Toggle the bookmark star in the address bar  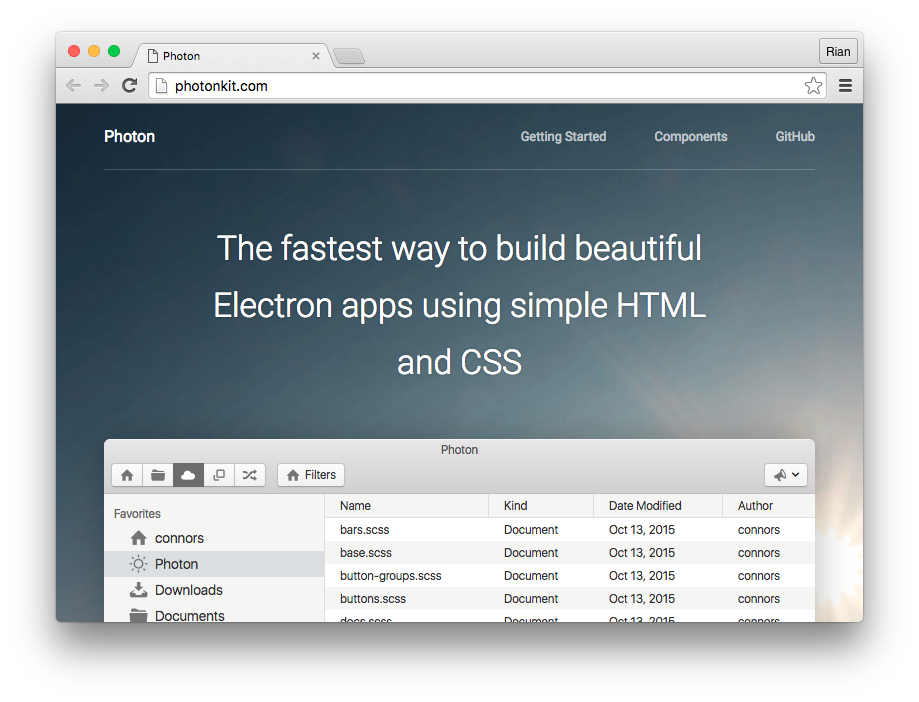[813, 86]
